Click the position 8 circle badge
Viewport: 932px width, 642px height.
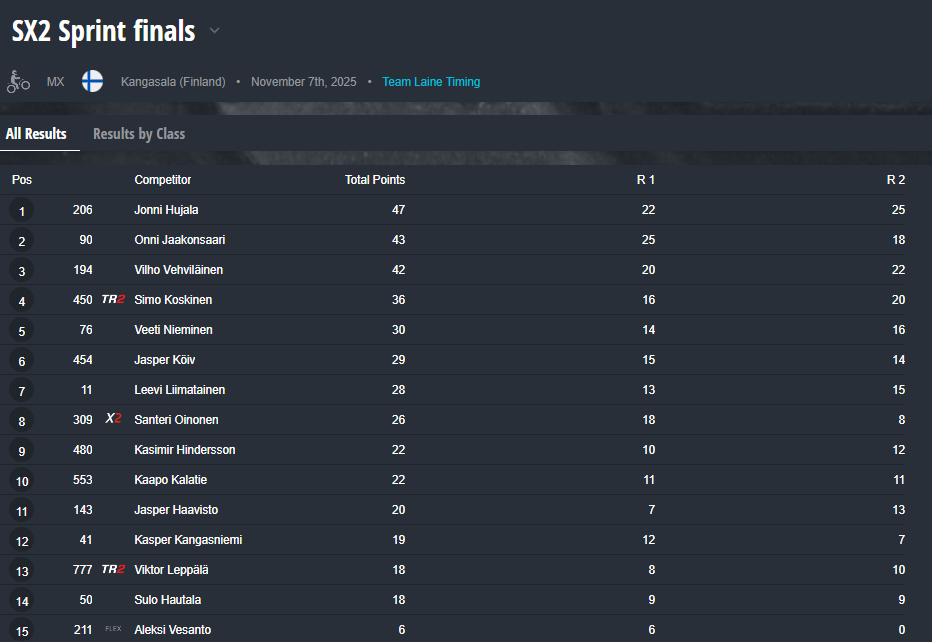tap(22, 421)
